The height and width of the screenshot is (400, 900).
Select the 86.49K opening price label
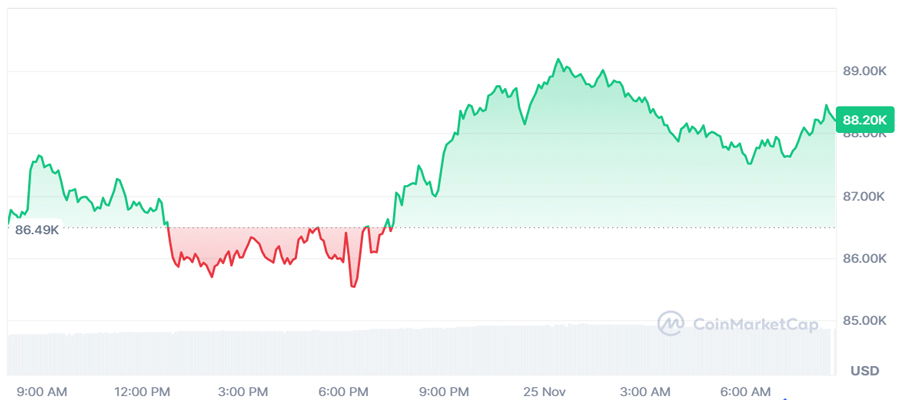[36, 230]
